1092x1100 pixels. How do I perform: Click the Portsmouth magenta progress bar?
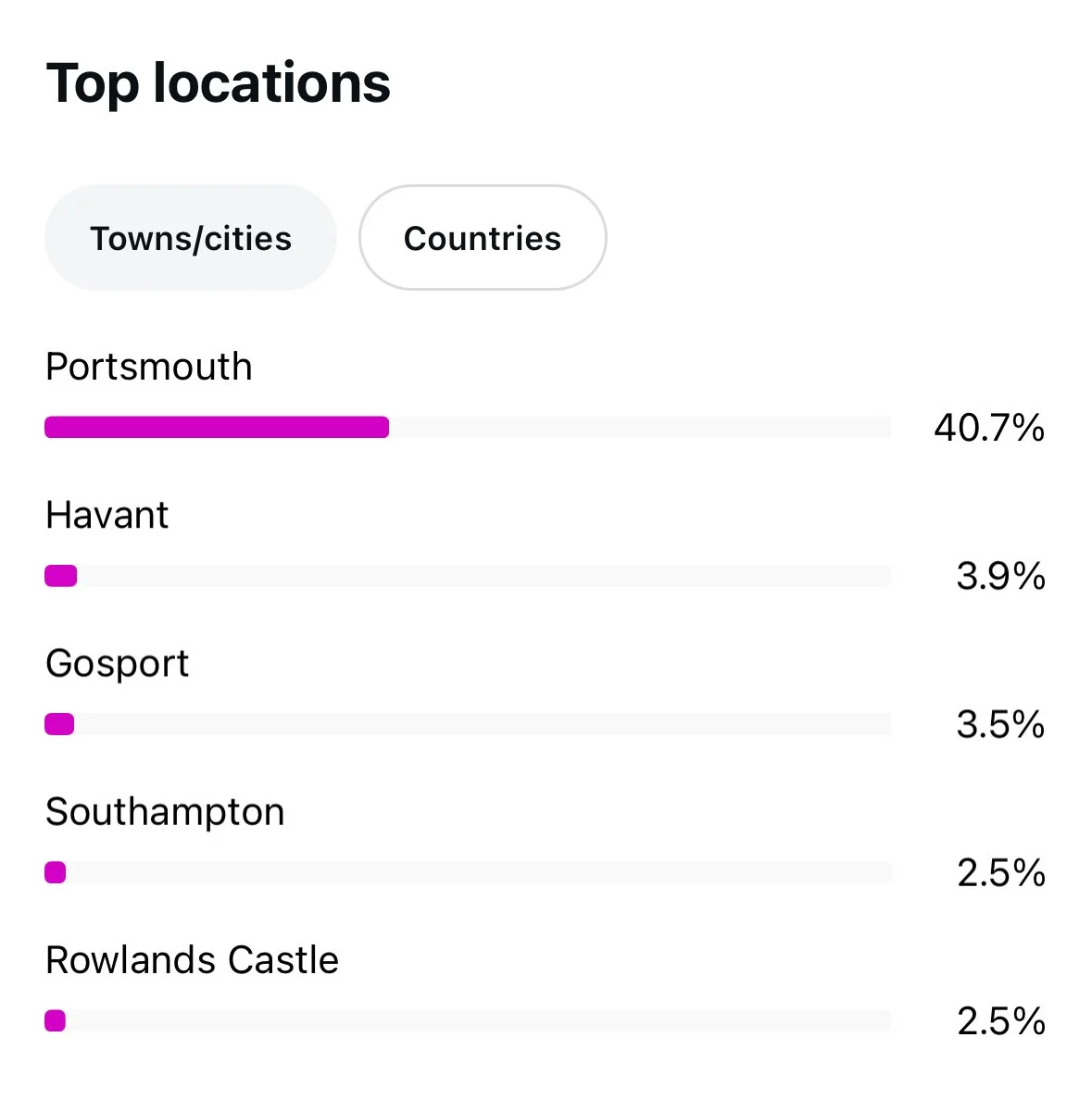217,427
